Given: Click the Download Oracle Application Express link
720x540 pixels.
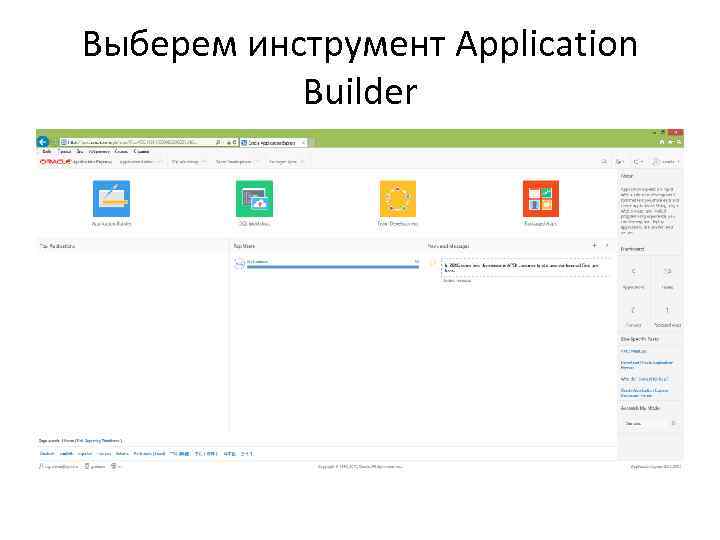Looking at the screenshot, I should (x=647, y=365).
